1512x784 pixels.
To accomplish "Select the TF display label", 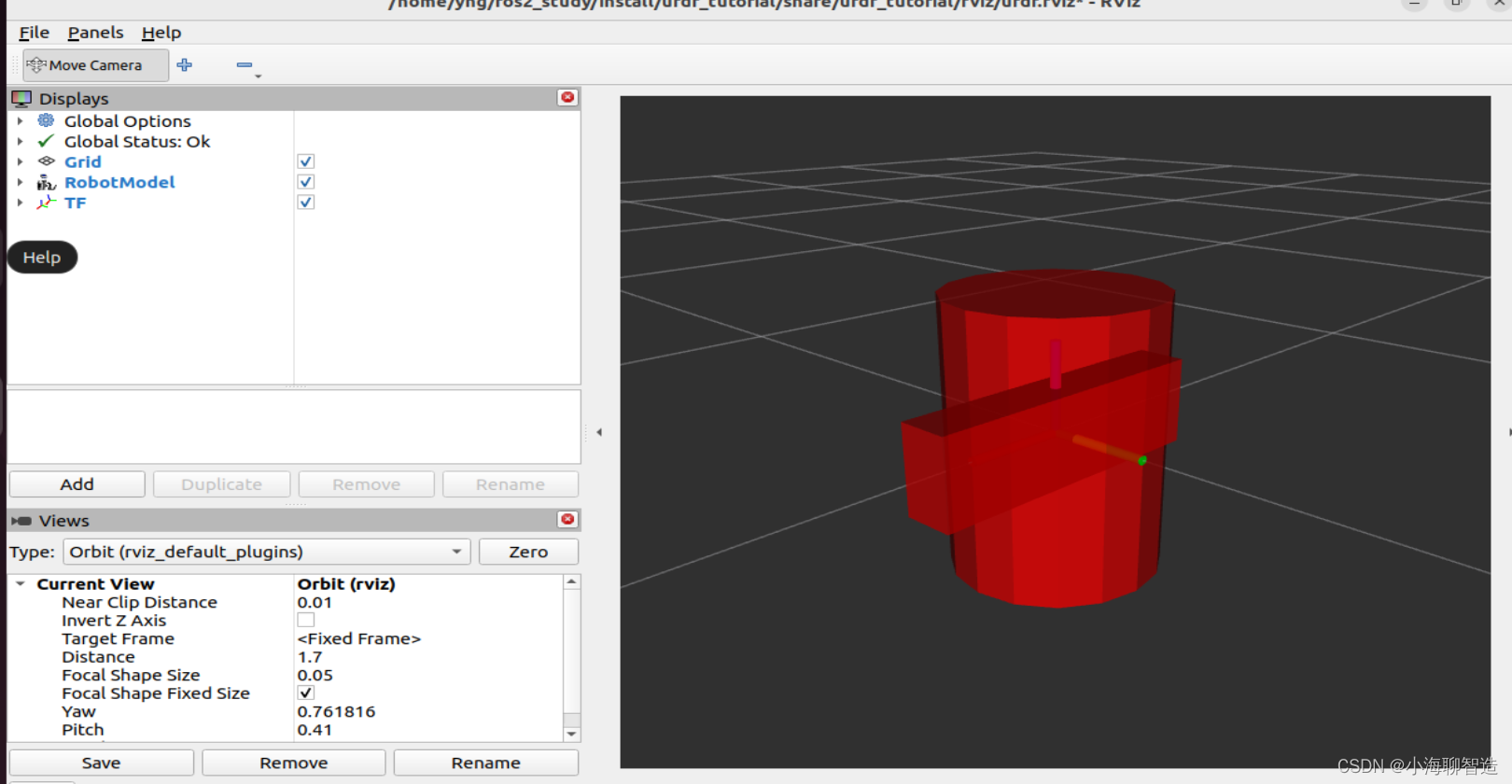I will (76, 203).
